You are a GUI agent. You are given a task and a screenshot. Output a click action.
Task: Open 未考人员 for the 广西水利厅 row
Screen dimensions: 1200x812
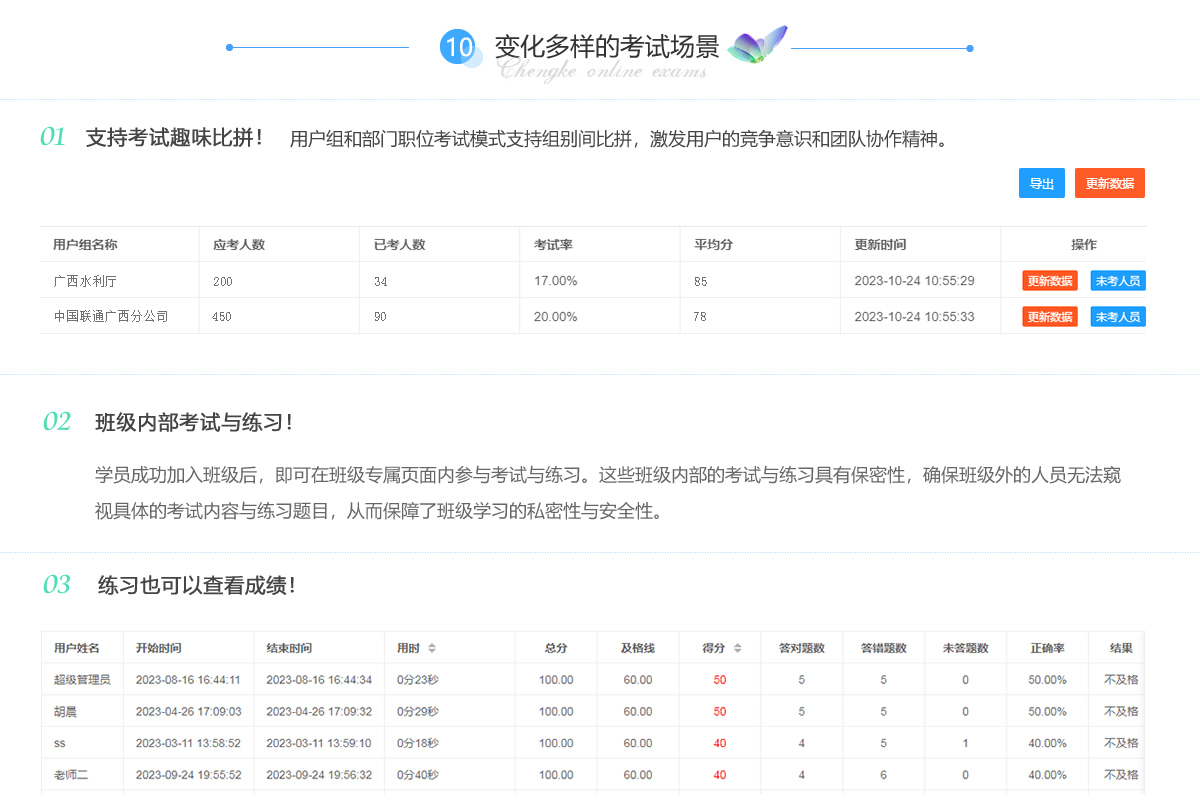coord(1117,281)
